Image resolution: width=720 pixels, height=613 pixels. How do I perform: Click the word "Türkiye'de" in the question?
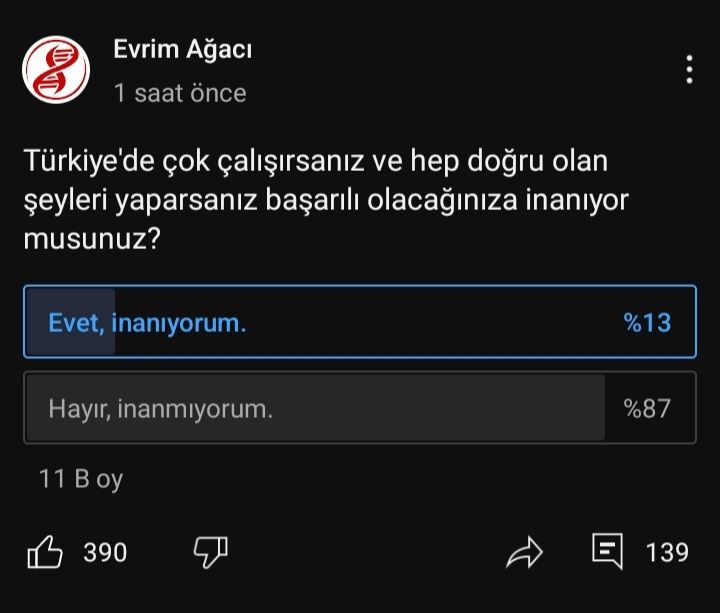pos(89,161)
